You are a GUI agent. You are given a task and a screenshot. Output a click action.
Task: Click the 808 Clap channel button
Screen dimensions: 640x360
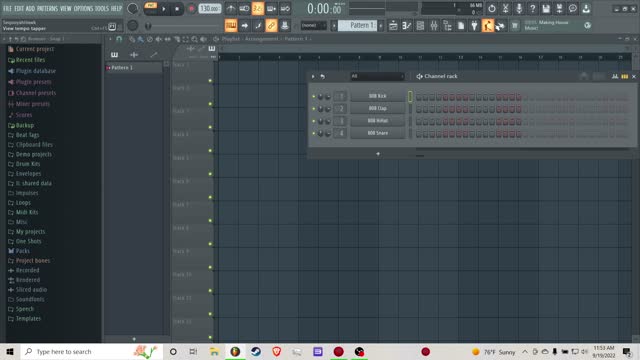point(378,108)
